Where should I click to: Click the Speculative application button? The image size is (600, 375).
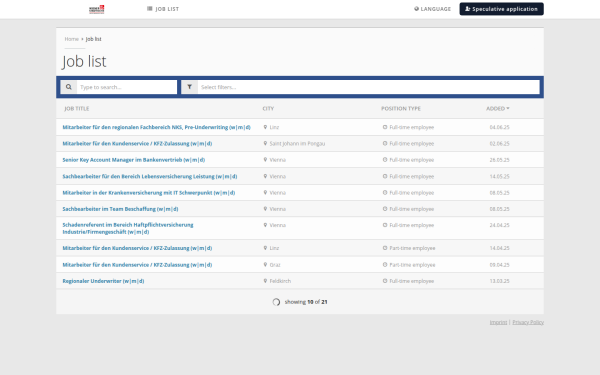pyautogui.click(x=501, y=9)
